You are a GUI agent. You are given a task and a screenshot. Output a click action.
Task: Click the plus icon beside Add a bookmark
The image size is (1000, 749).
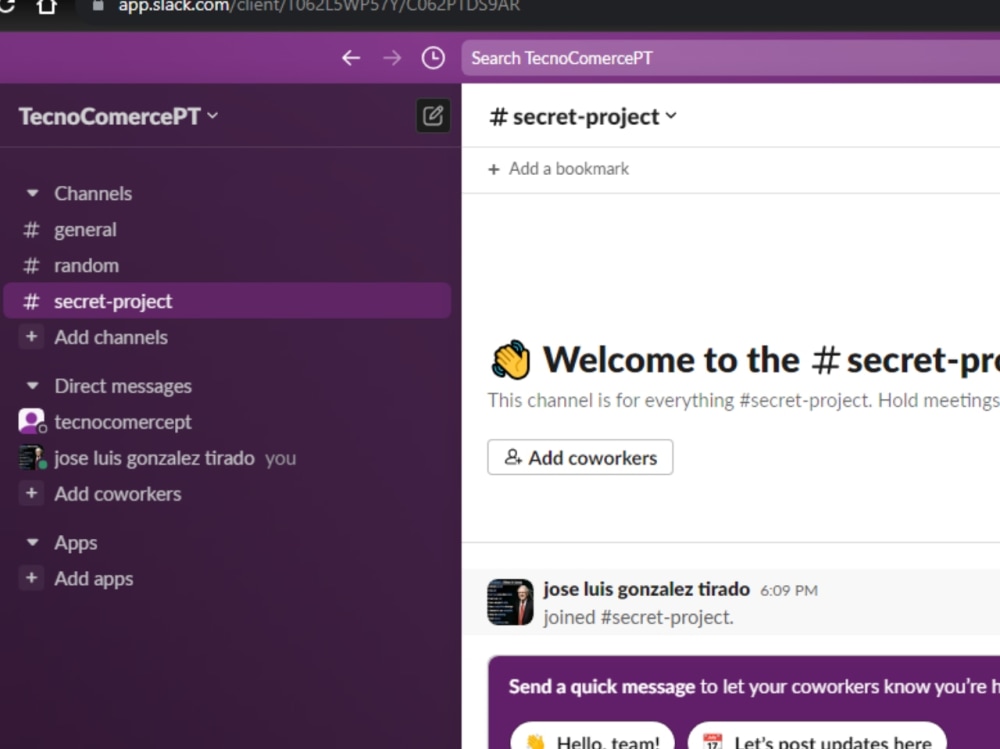(494, 169)
